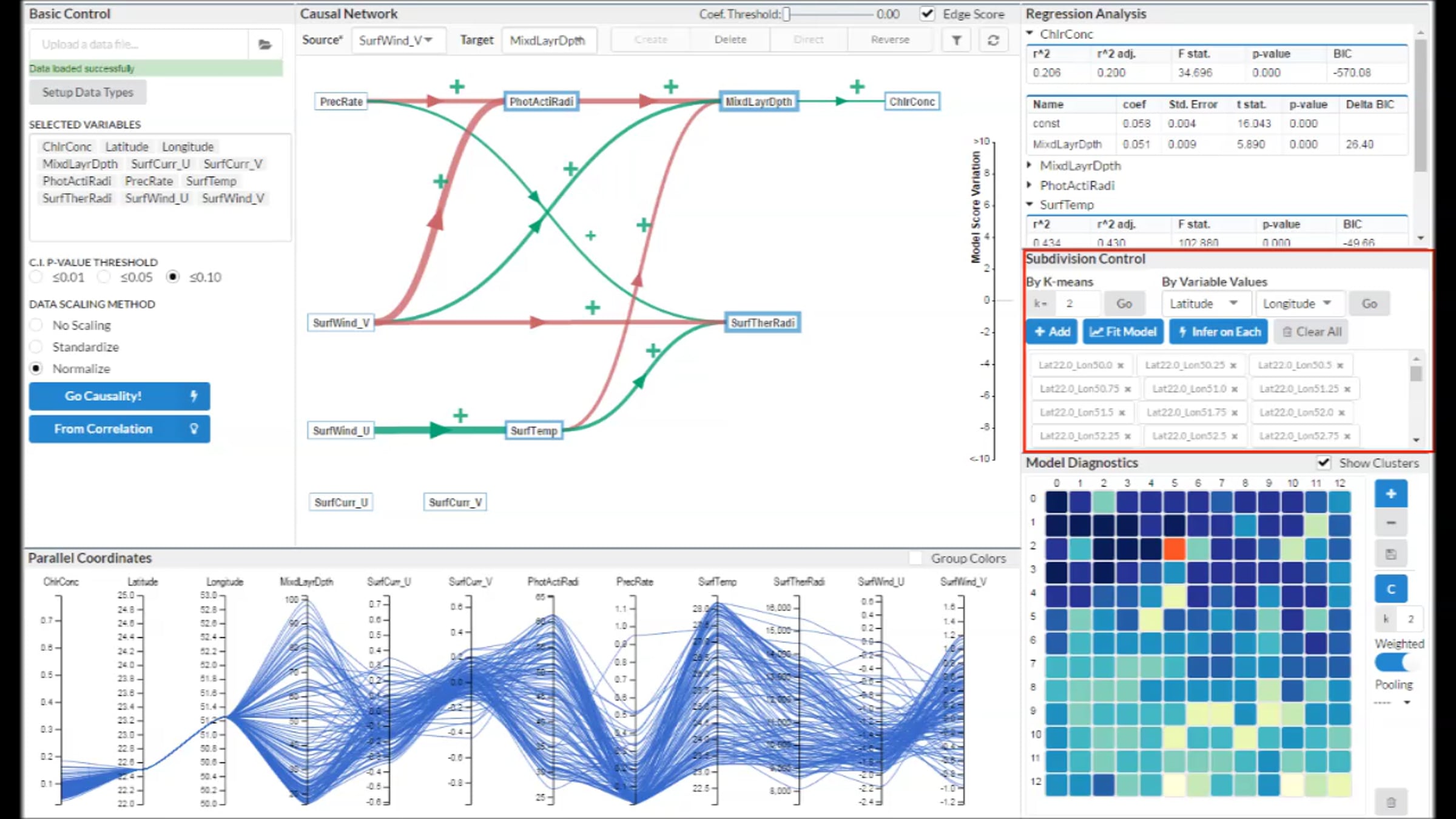Viewport: 1456px width, 819px height.
Task: Open the Longitude variable dropdown
Action: [x=1300, y=303]
